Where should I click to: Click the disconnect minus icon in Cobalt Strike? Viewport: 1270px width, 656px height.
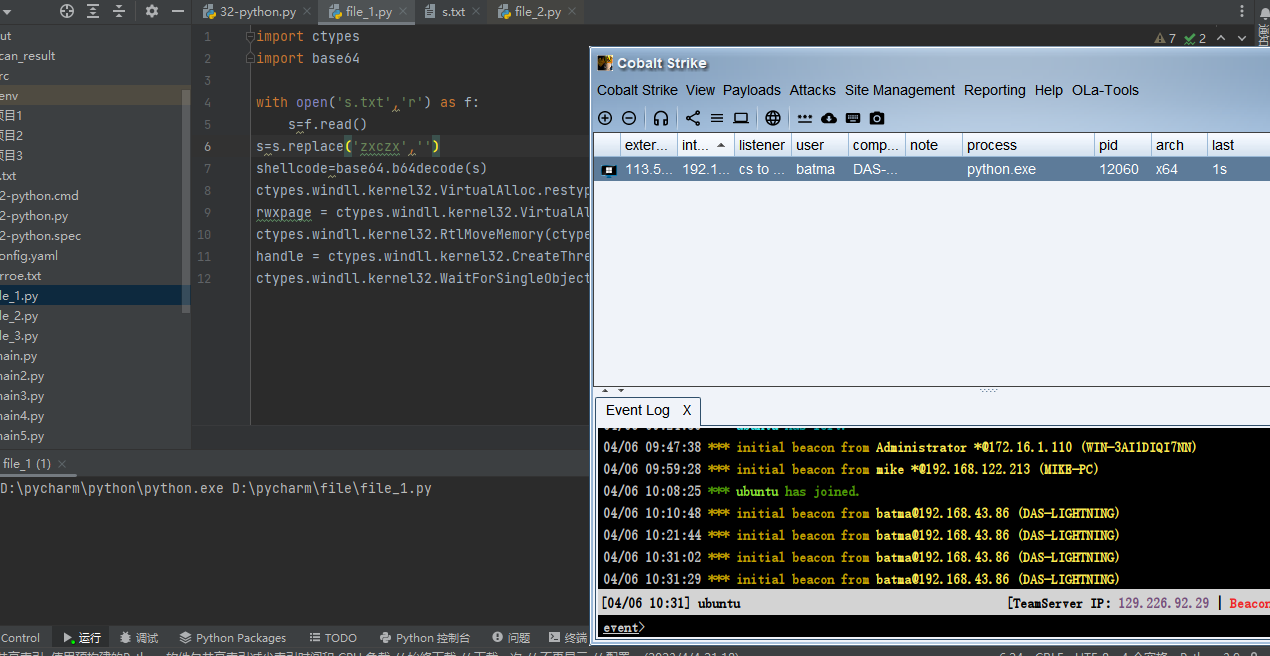point(629,118)
